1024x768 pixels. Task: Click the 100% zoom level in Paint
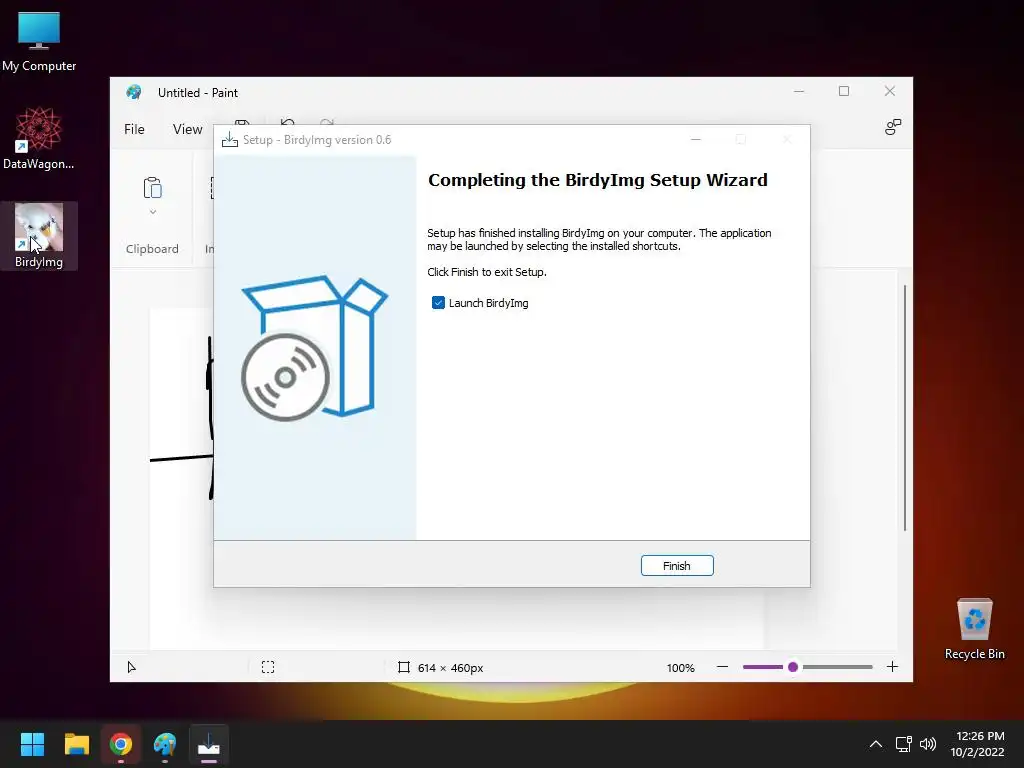pyautogui.click(x=680, y=668)
